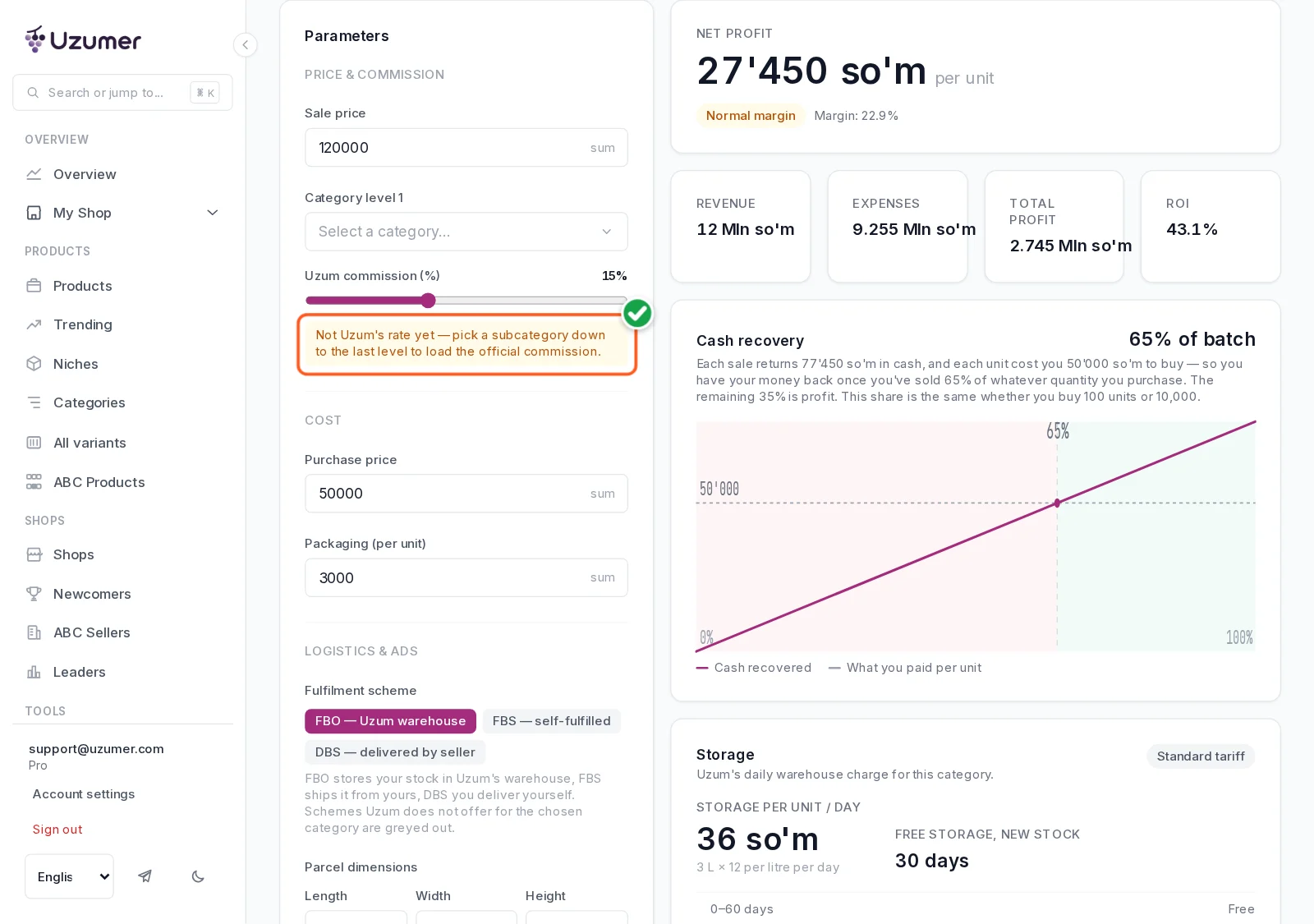Screen dimensions: 1314x924
Task: Click the Cash recovered legend label
Action: point(762,668)
